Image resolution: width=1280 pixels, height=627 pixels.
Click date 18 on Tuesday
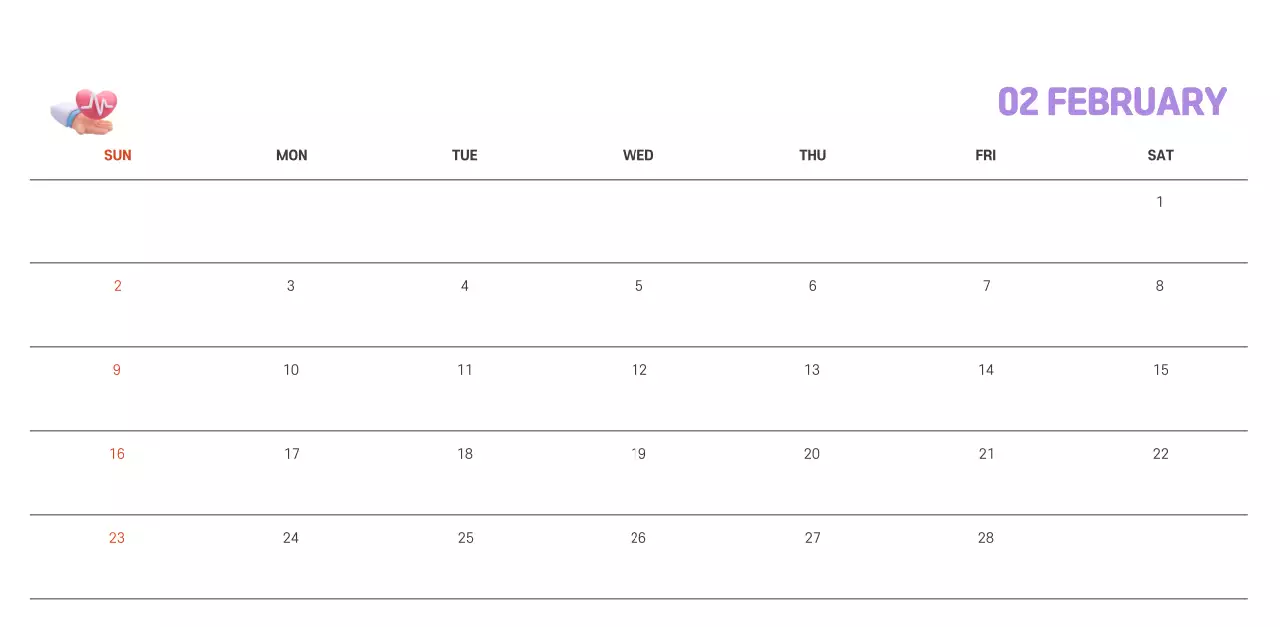point(465,454)
